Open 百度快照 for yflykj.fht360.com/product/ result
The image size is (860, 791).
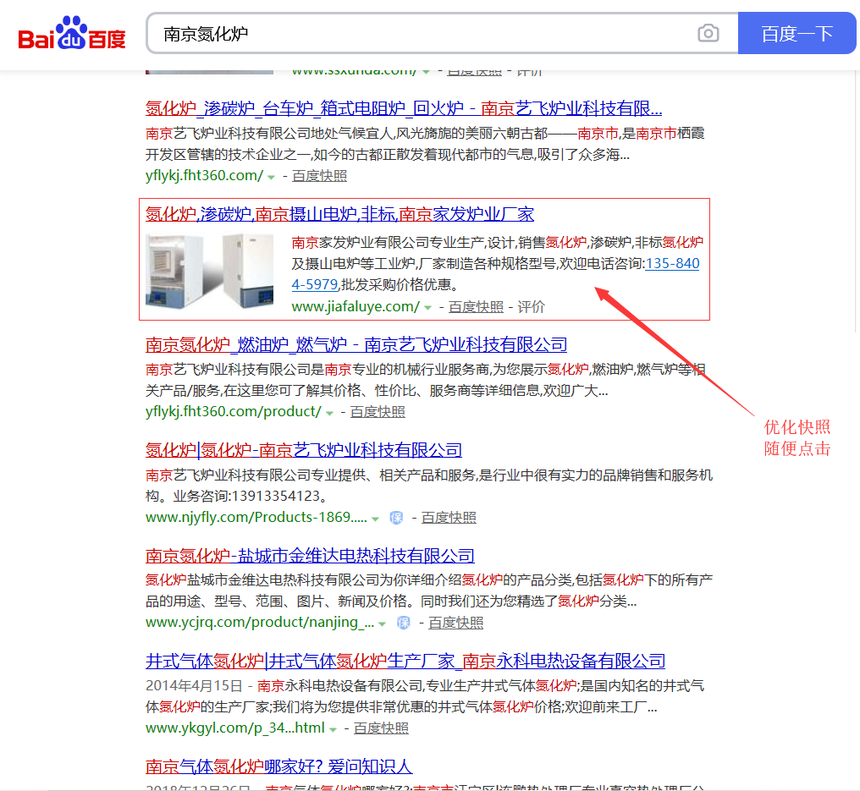(x=377, y=412)
